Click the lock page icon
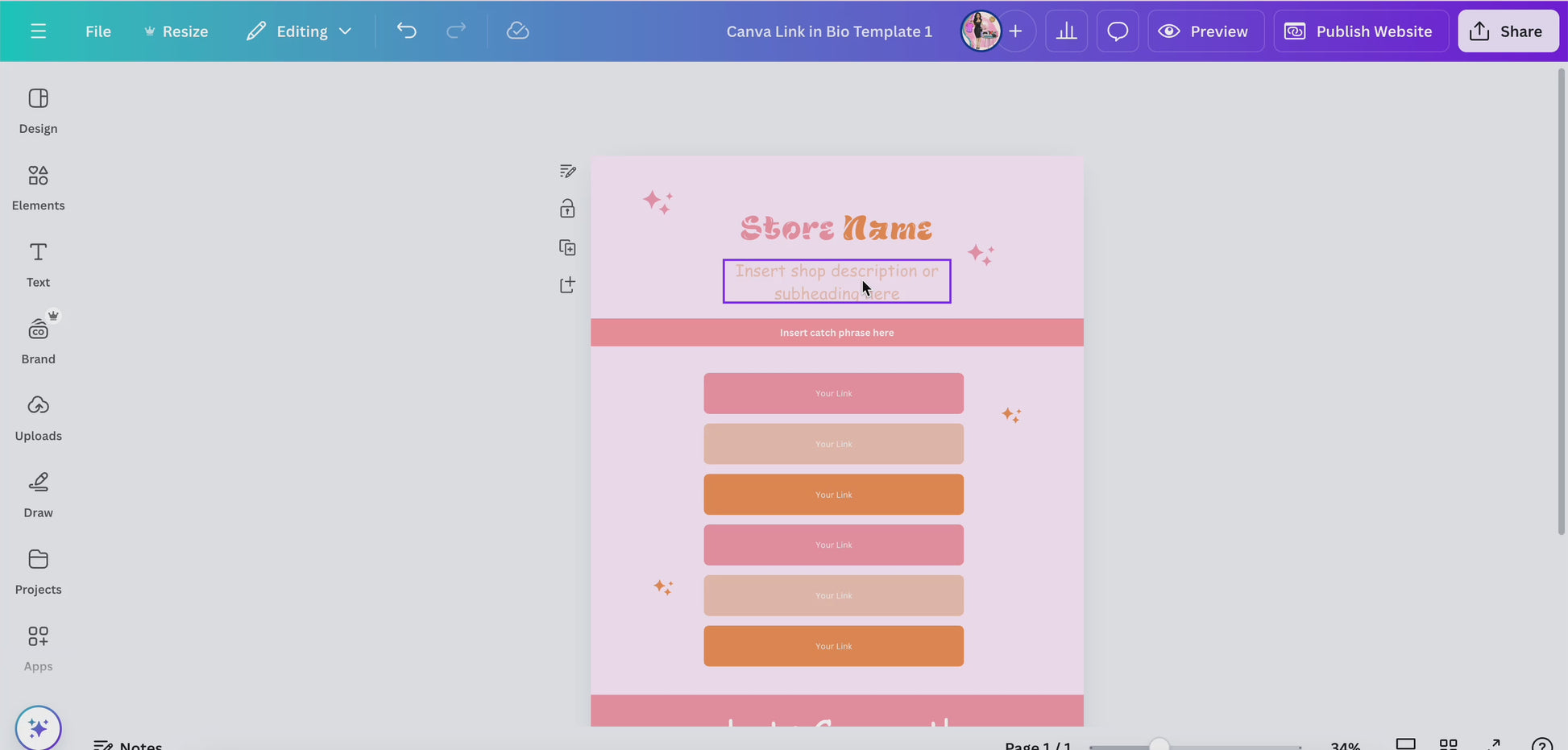The width and height of the screenshot is (1568, 750). click(x=567, y=209)
